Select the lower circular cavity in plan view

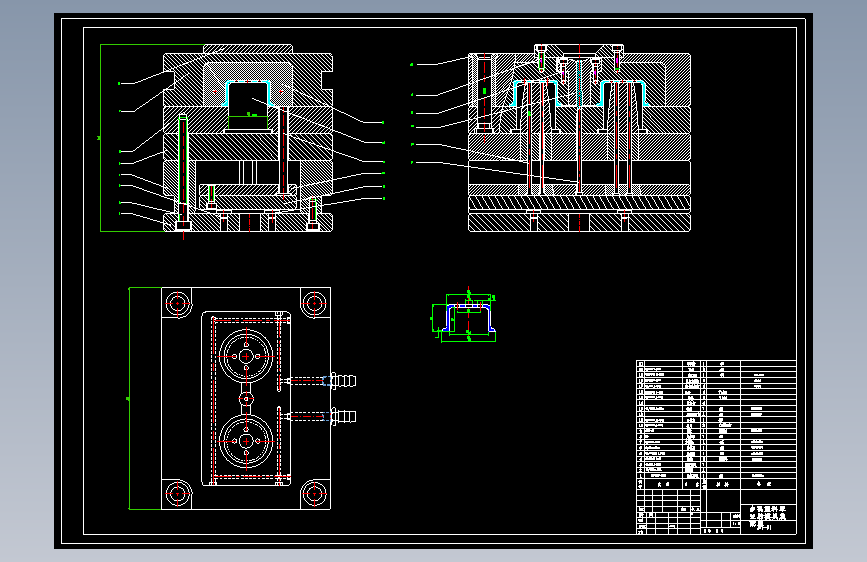246,441
